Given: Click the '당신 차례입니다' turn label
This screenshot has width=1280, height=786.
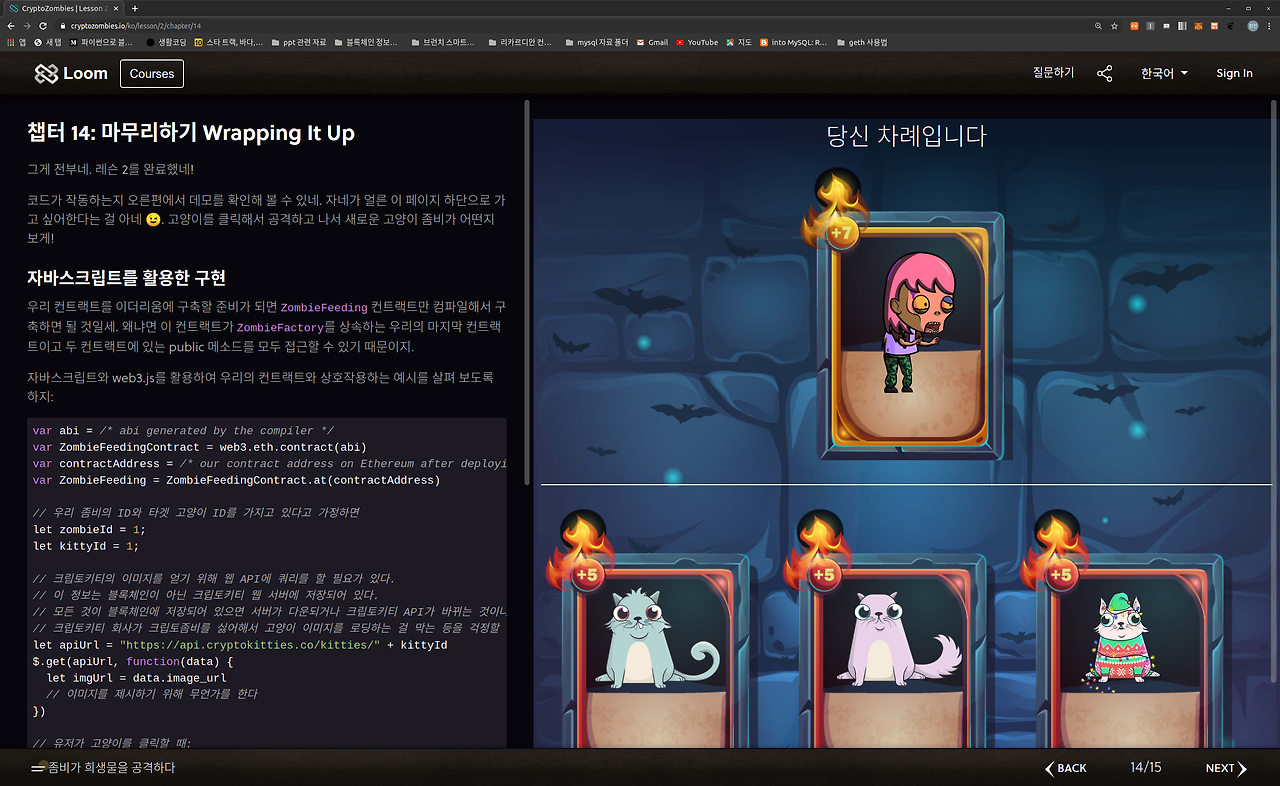Looking at the screenshot, I should [x=907, y=136].
